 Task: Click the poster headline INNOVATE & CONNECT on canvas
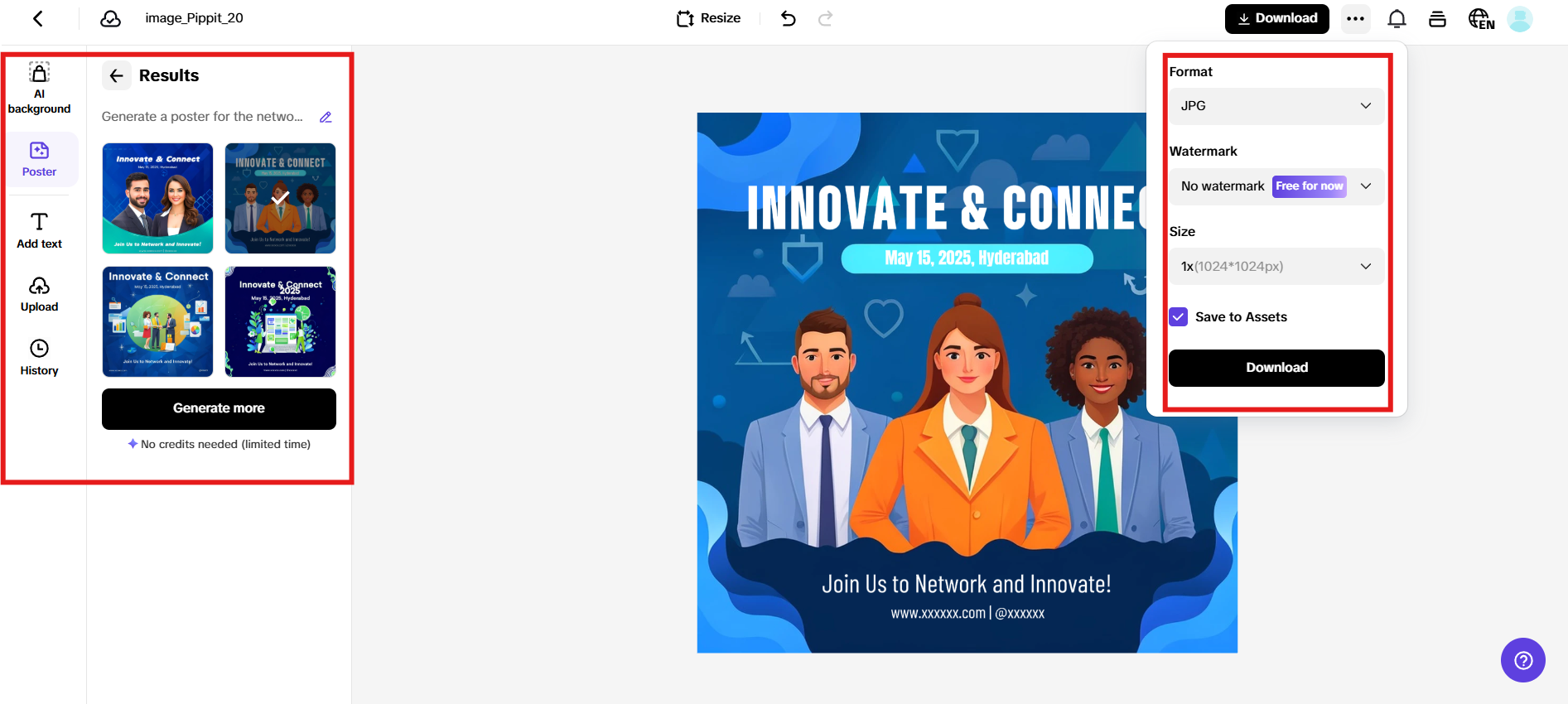[946, 207]
